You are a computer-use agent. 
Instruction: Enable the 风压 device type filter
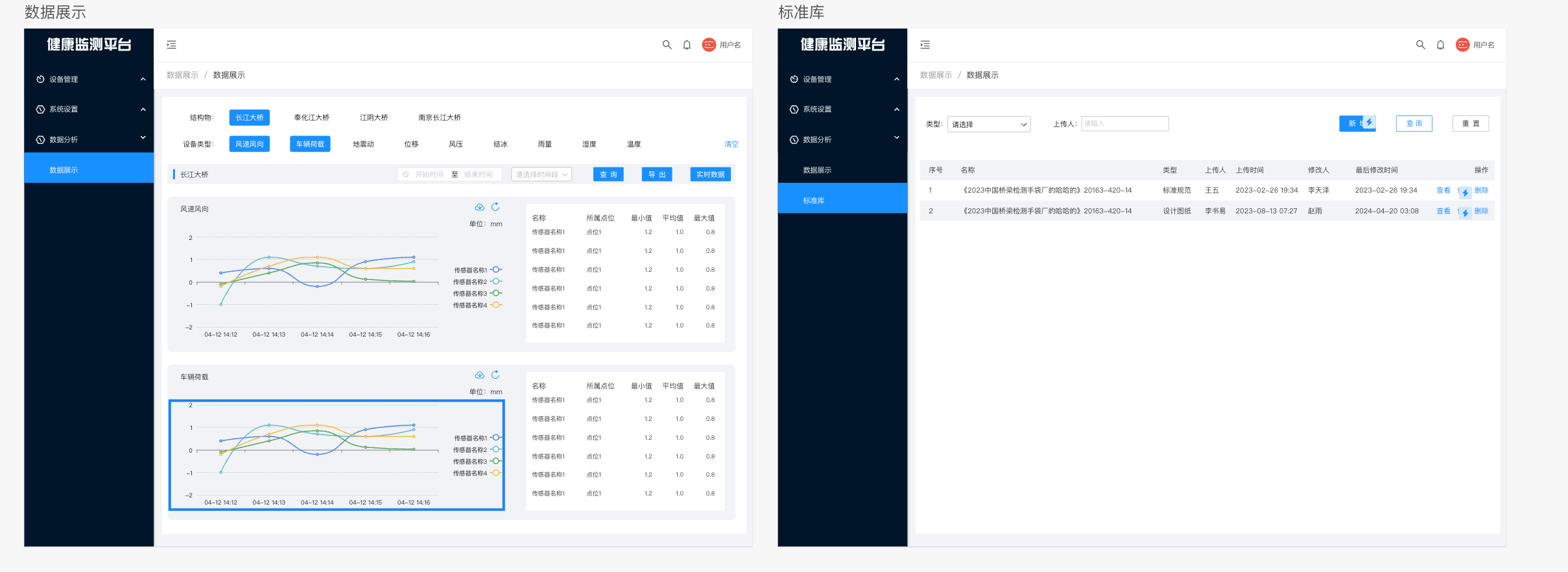click(456, 144)
